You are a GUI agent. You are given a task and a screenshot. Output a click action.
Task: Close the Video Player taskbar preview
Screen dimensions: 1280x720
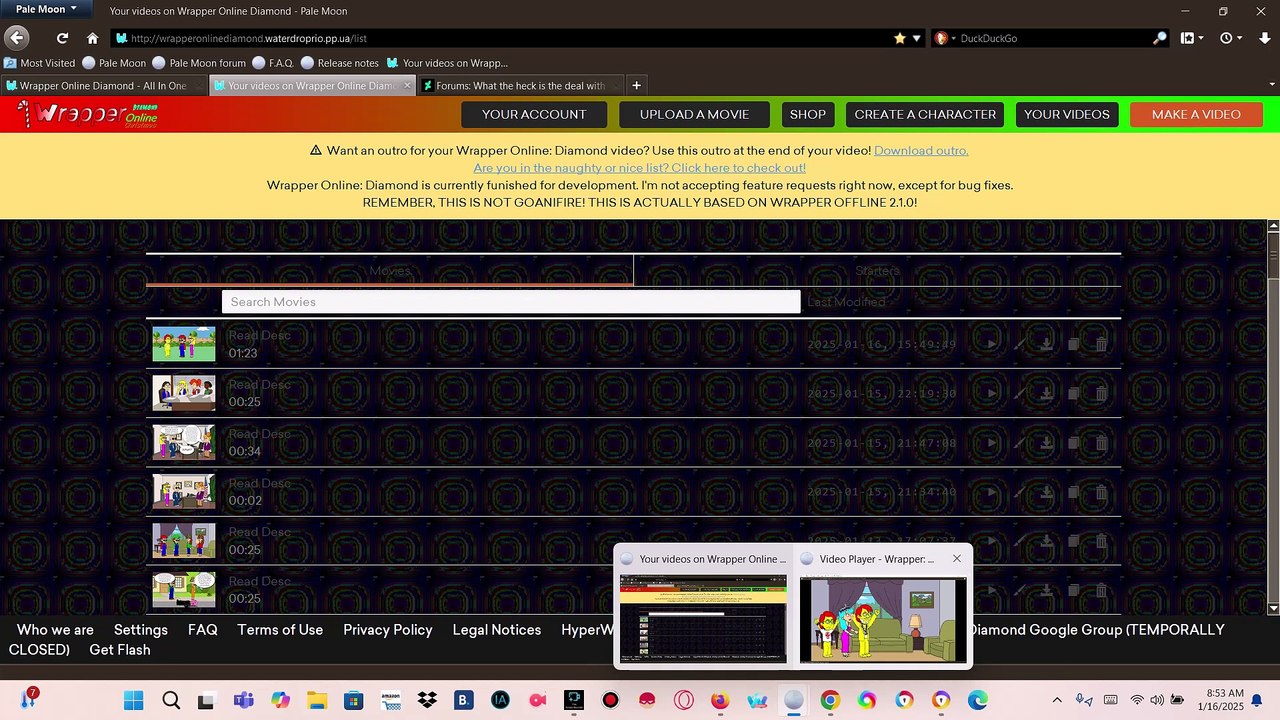click(957, 559)
